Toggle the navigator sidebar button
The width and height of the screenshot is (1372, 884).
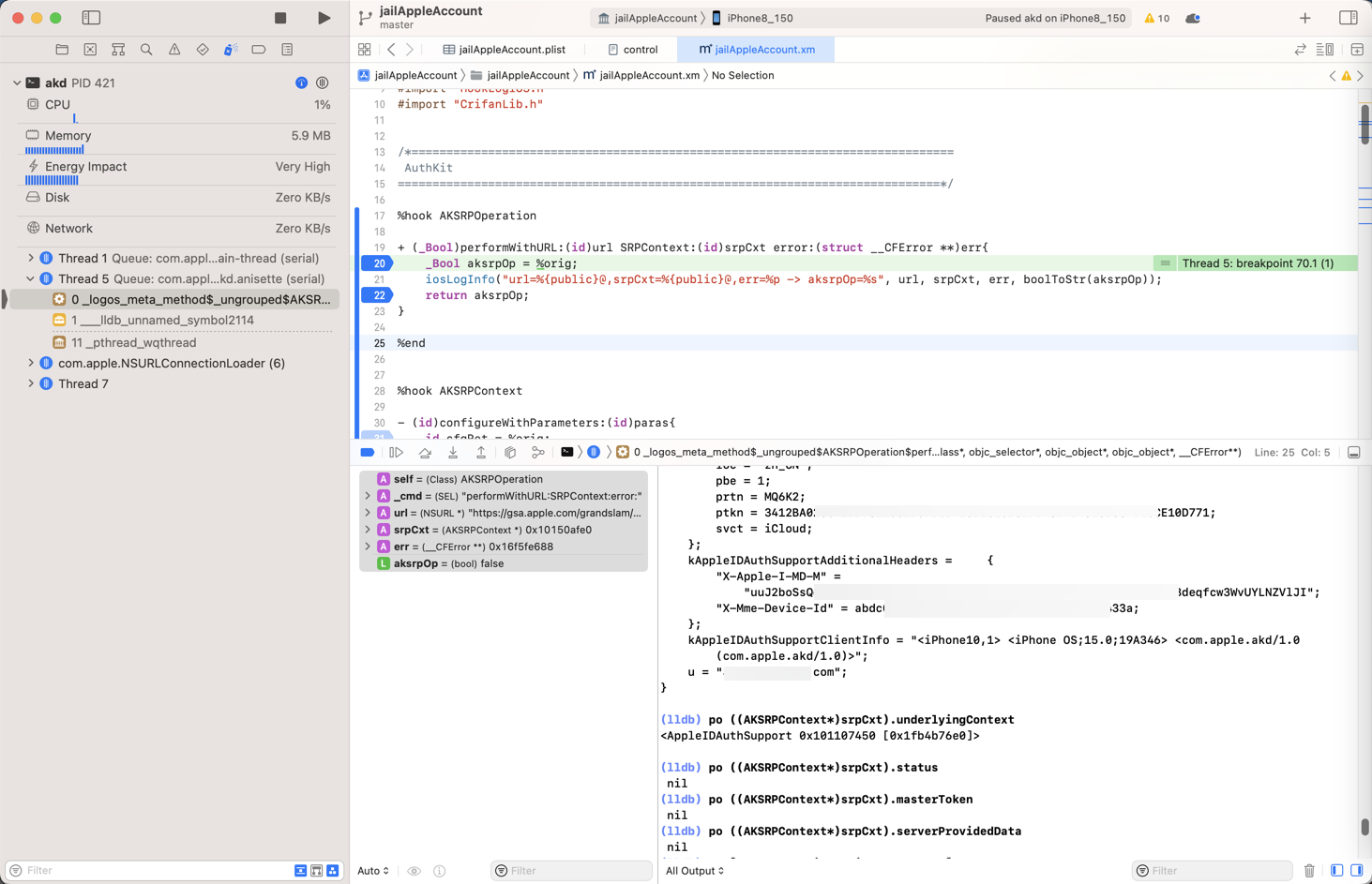pyautogui.click(x=91, y=18)
